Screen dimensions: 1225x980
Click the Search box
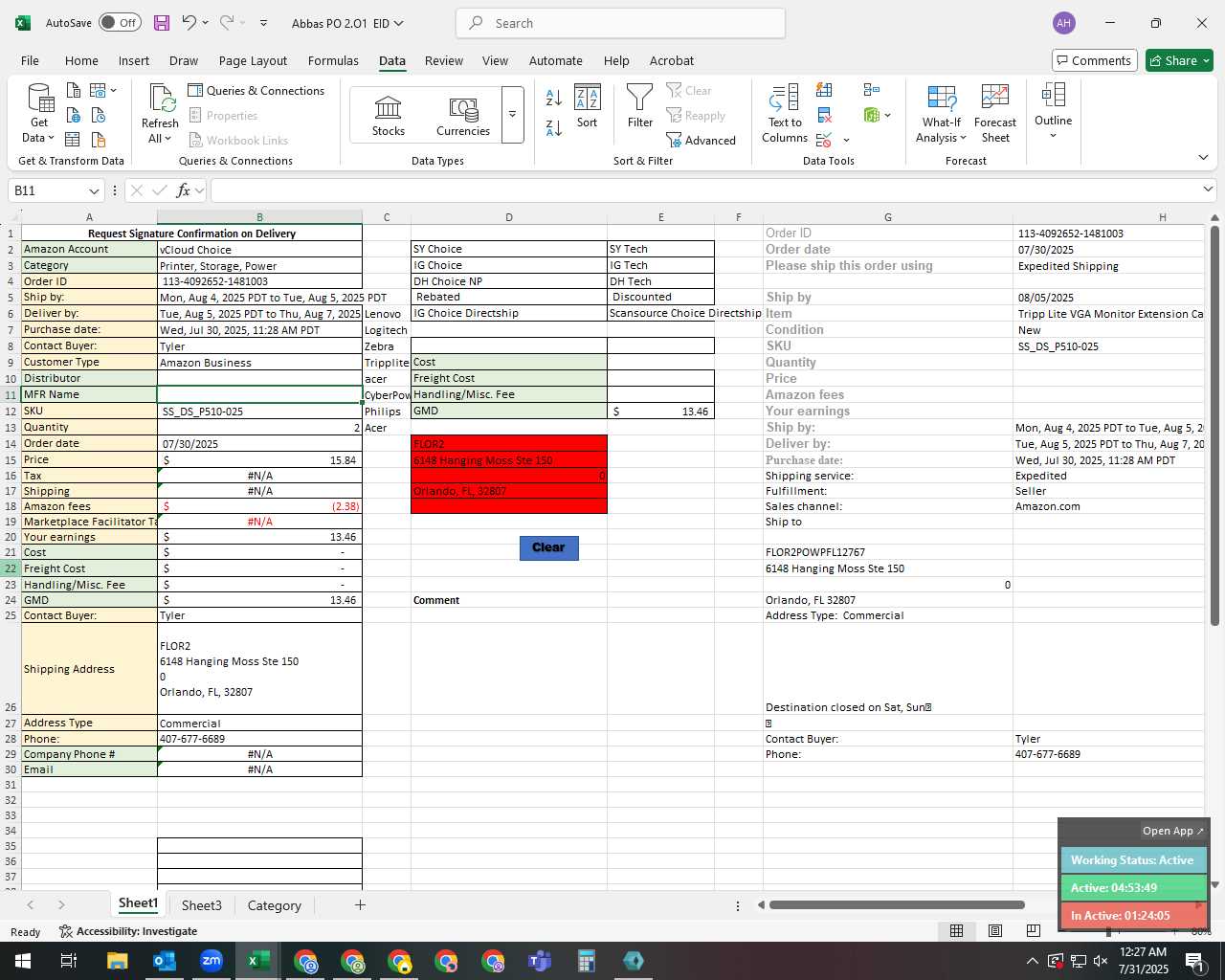620,23
